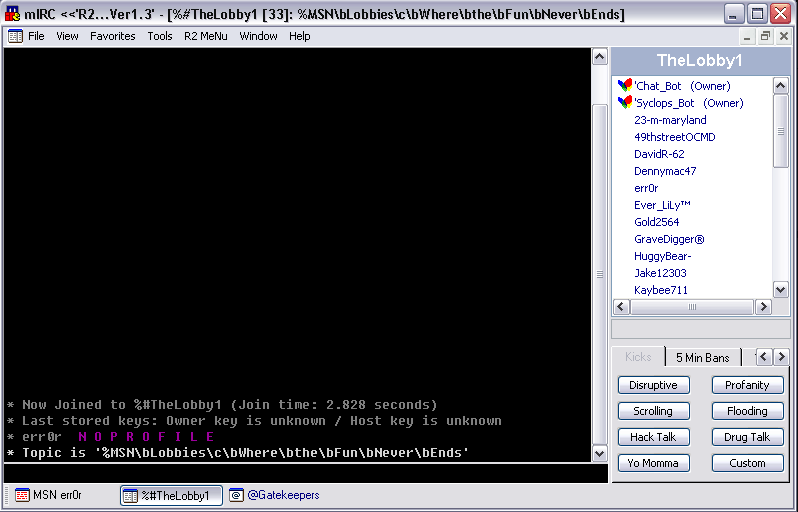The image size is (798, 512).
Task: Click the chat message input box
Action: pyautogui.click(x=305, y=473)
